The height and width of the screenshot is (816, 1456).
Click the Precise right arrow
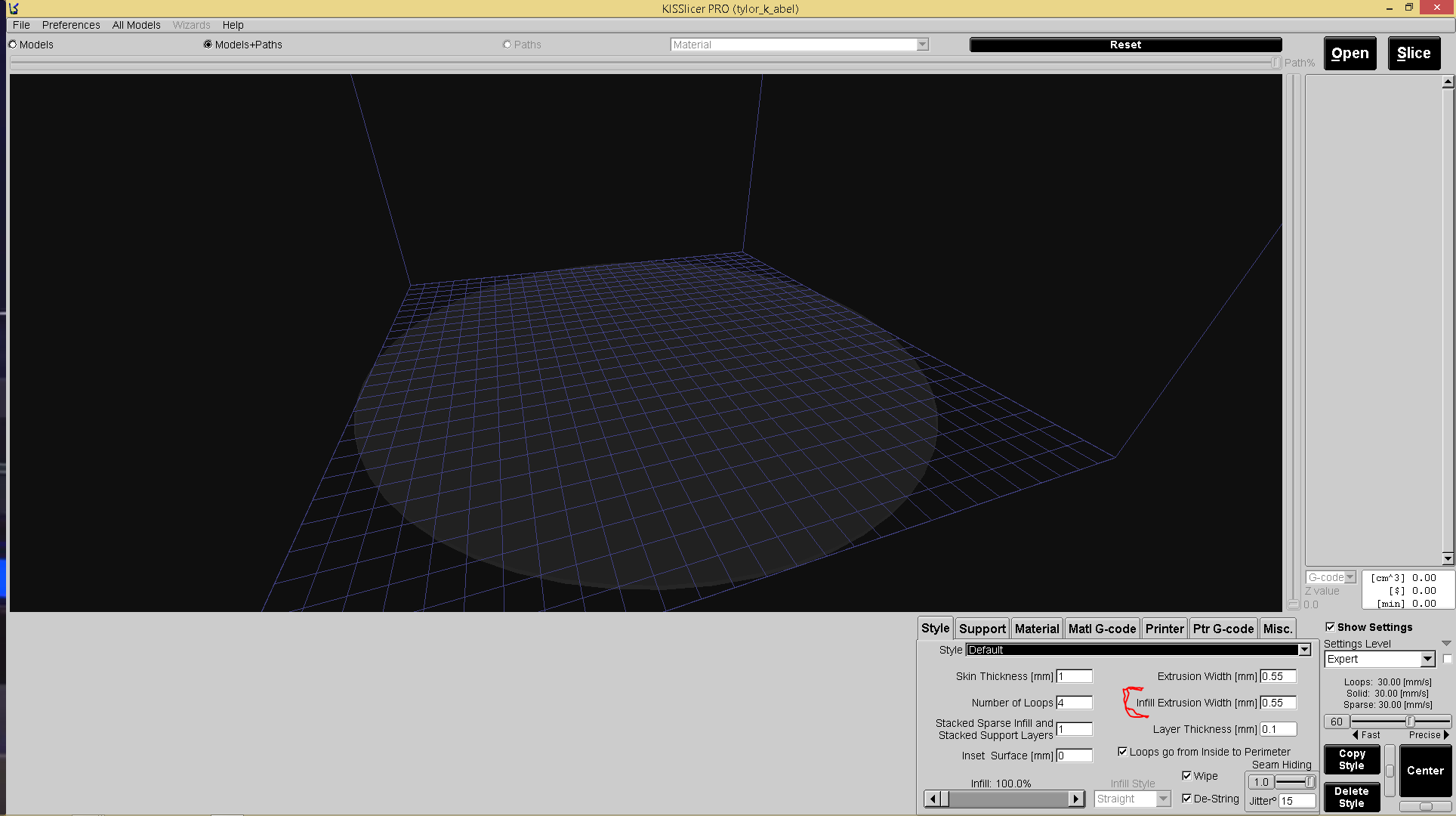point(1446,734)
